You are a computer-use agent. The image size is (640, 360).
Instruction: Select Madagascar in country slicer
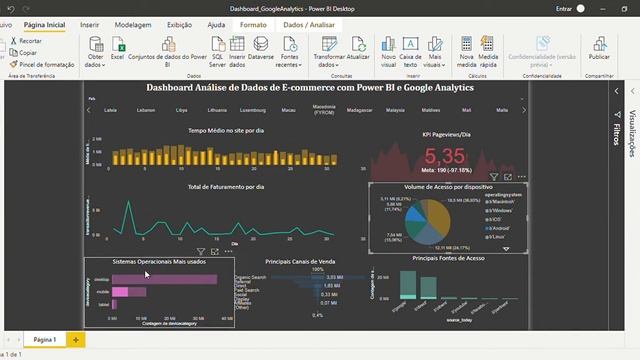360,110
